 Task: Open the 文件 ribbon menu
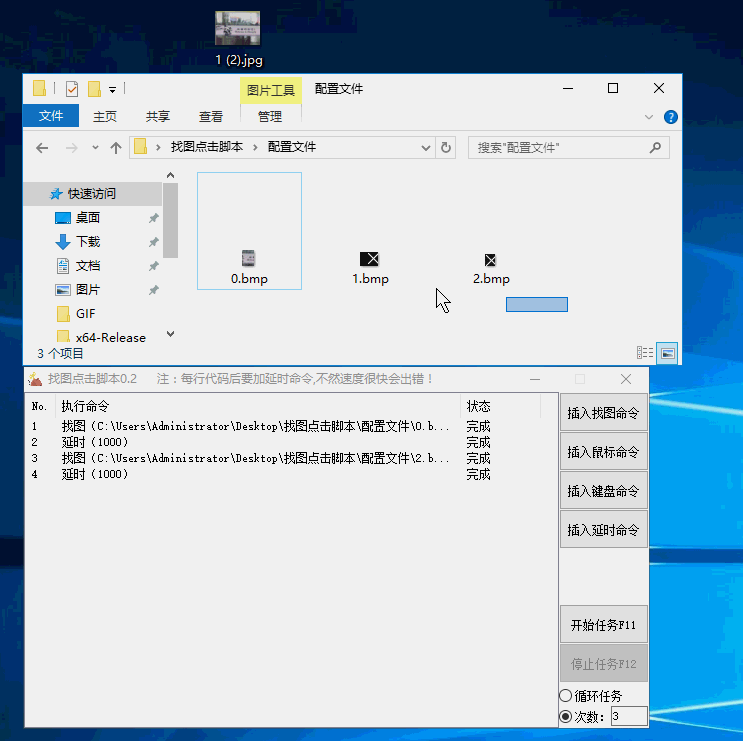pyautogui.click(x=51, y=116)
